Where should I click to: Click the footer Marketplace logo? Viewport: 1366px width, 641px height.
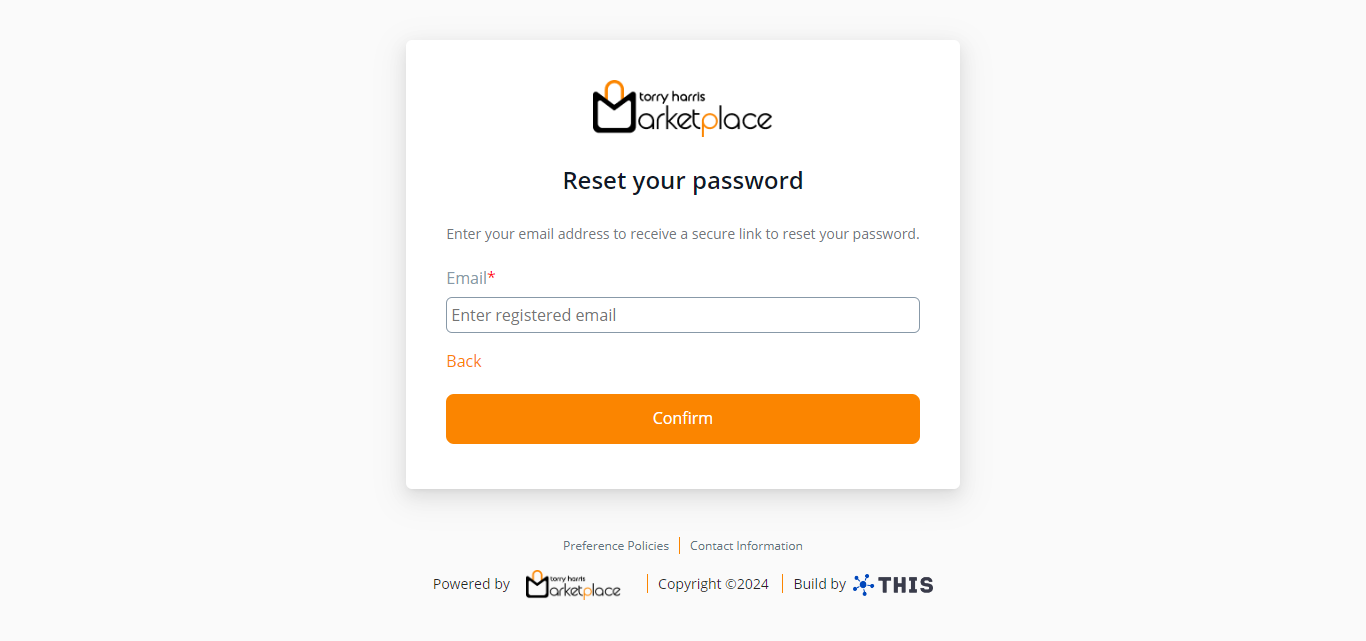click(573, 585)
